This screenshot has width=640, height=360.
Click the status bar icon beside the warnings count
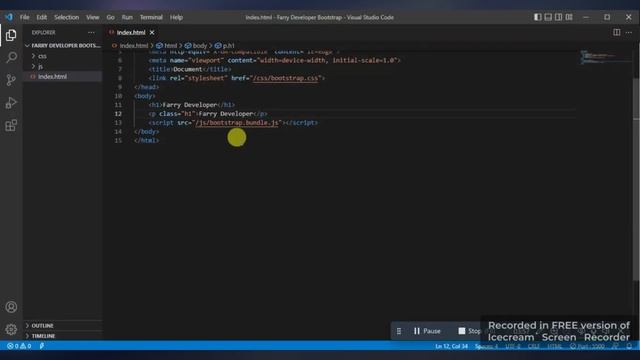(42, 346)
